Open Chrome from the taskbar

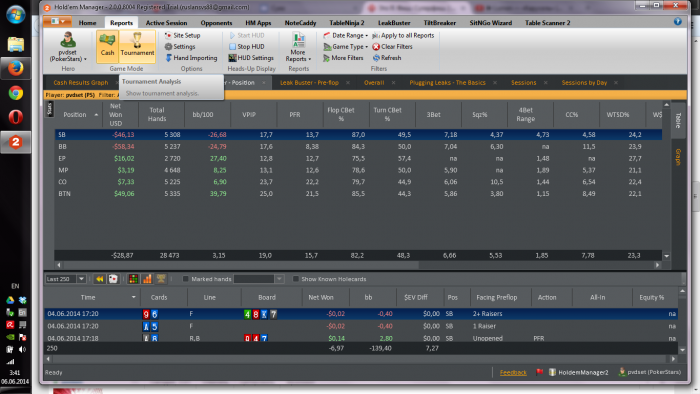16,93
